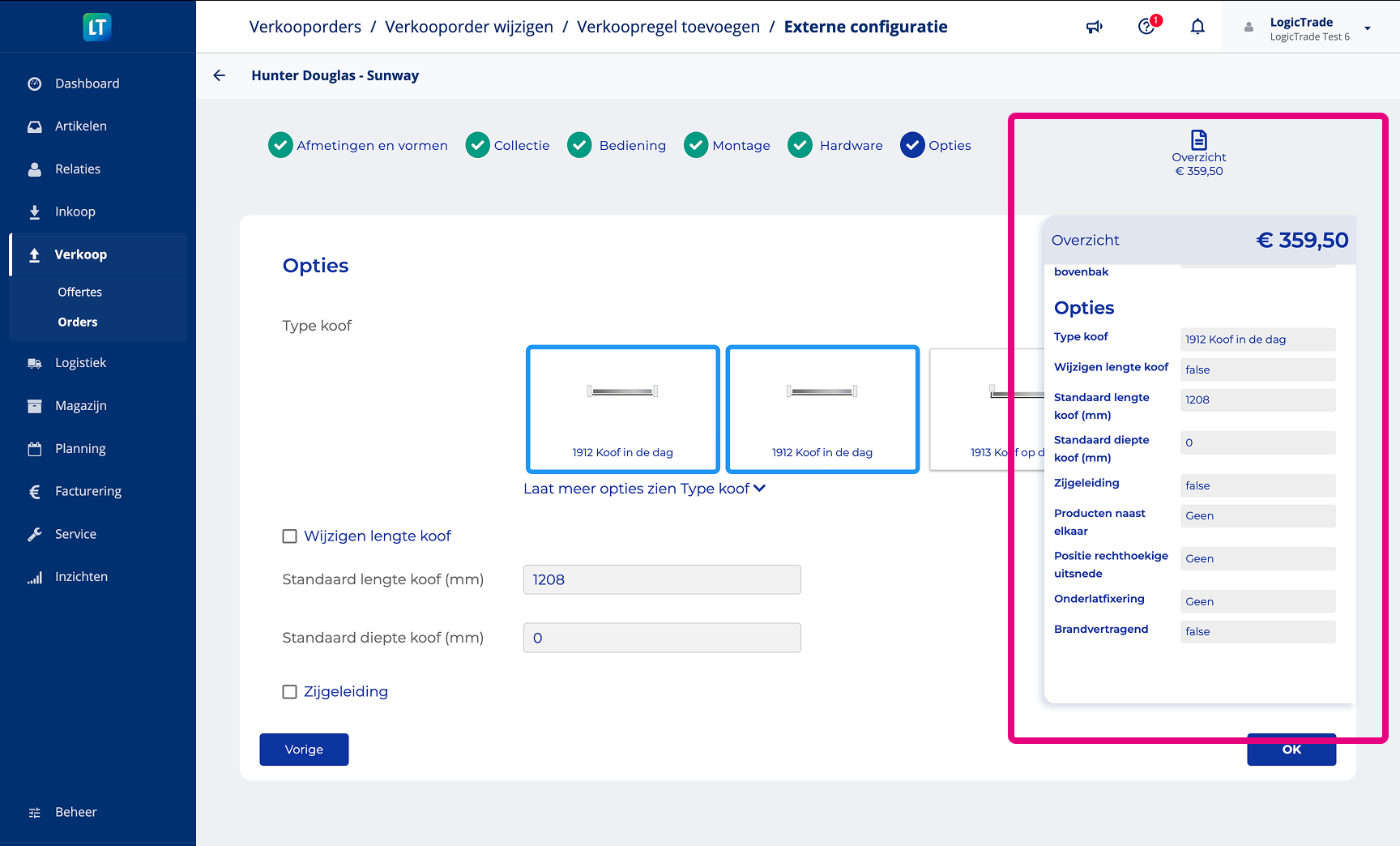Enable the Wijzigen lengte koof checkbox

pyautogui.click(x=289, y=536)
